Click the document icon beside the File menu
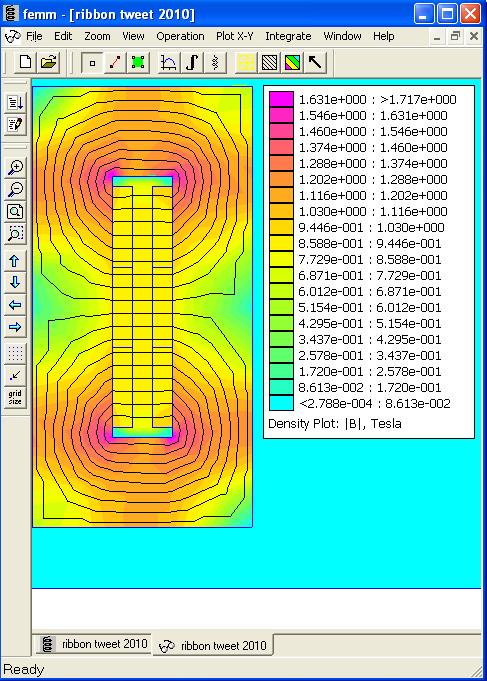487x681 pixels. coord(13,36)
